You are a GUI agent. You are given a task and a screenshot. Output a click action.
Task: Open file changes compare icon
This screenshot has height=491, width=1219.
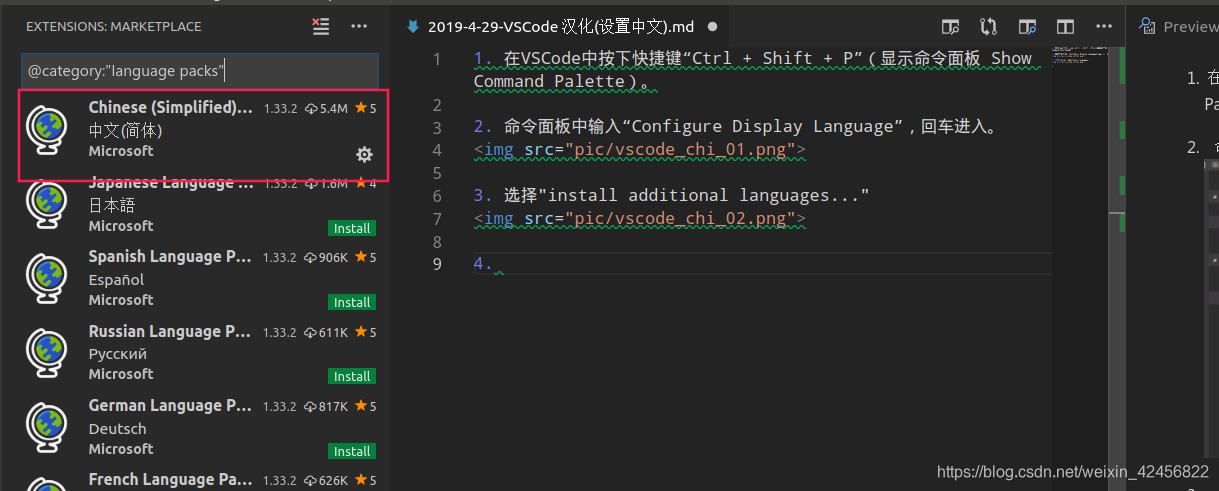pos(989,27)
